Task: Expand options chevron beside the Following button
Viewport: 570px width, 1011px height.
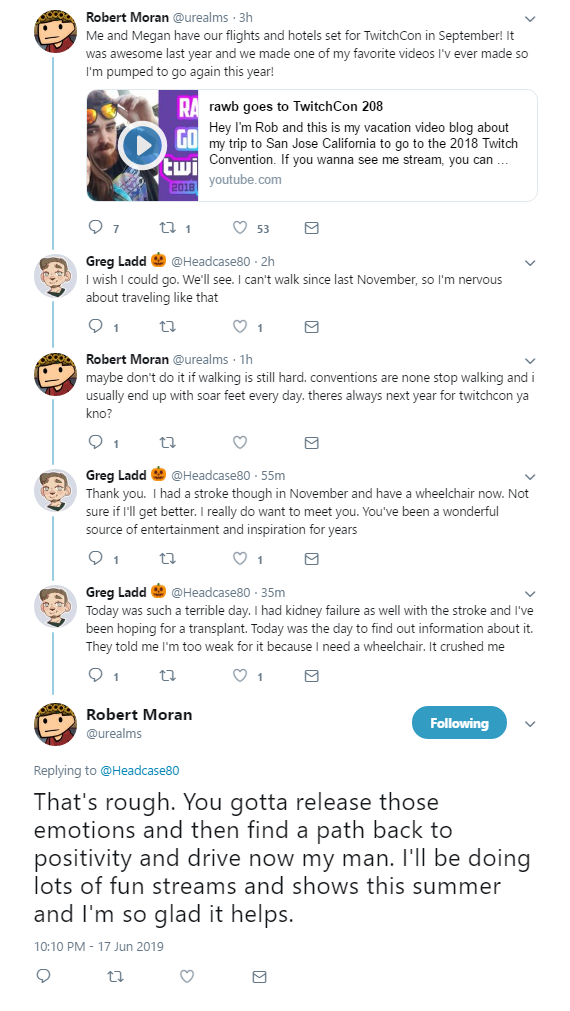Action: [x=530, y=724]
